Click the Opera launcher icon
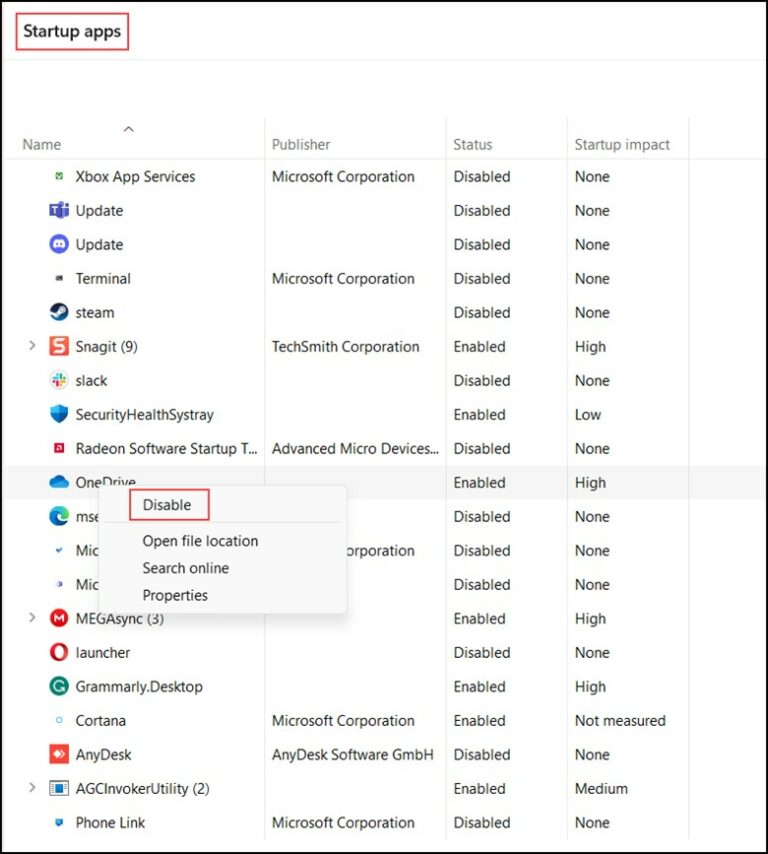Screen dimensions: 768x854 (59, 653)
